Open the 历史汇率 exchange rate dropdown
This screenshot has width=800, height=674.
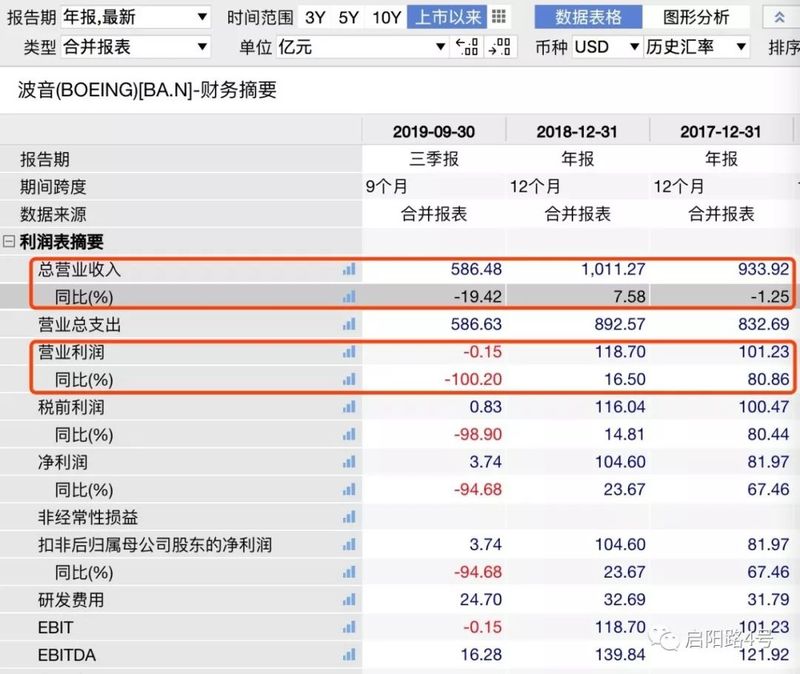[x=697, y=47]
